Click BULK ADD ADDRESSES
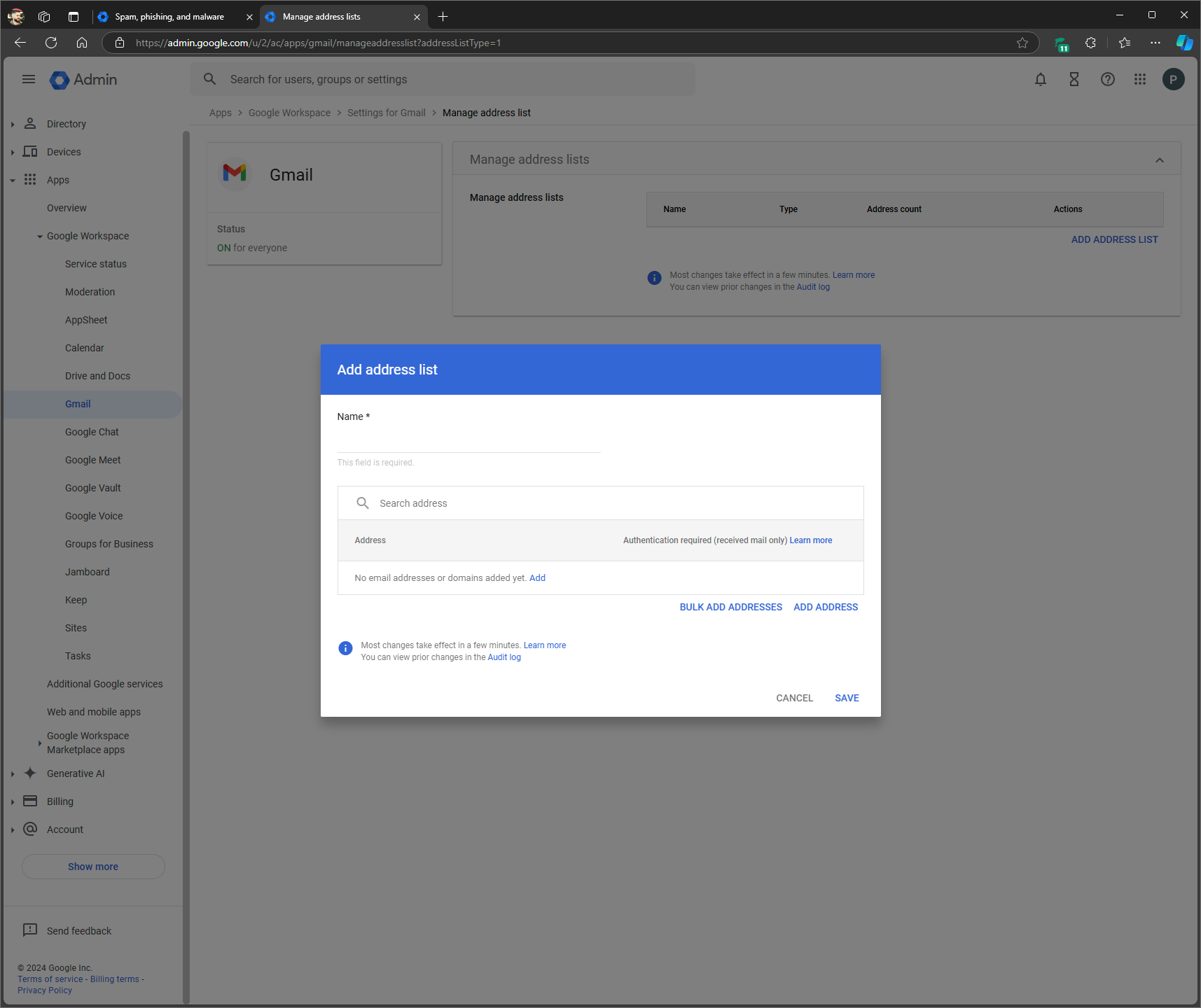The height and width of the screenshot is (1008, 1201). click(x=731, y=607)
